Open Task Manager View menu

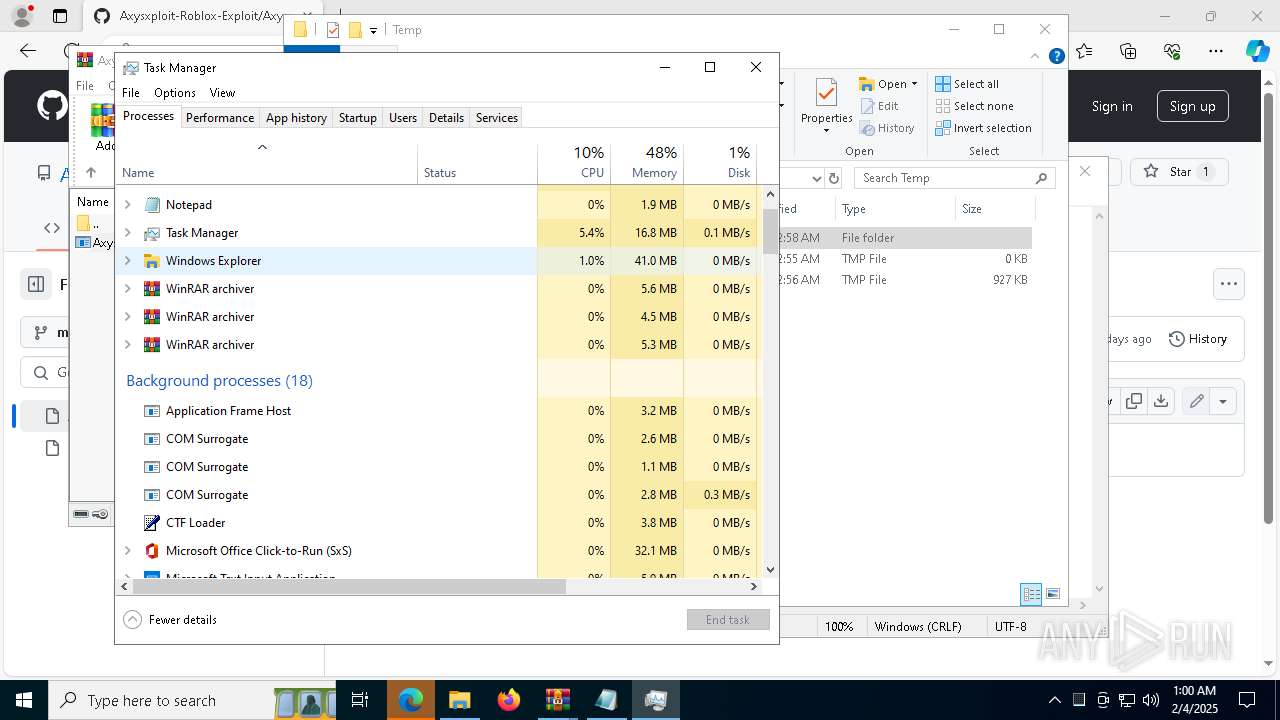point(222,92)
